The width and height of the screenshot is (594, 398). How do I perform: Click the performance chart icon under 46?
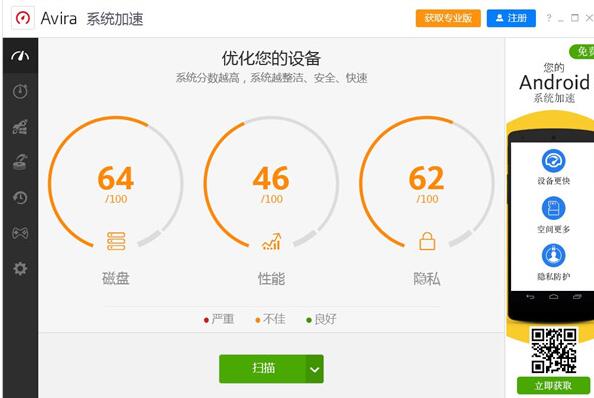point(272,242)
